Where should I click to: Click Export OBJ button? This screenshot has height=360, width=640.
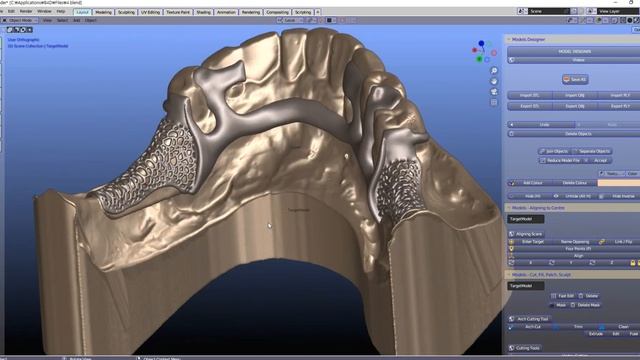pyautogui.click(x=575, y=106)
